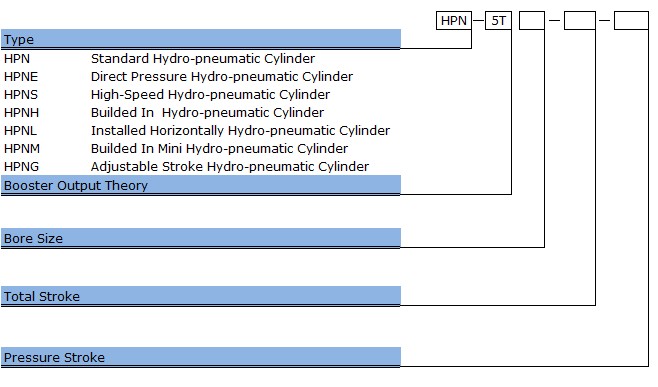Click the HPNG type code label

click(21, 167)
